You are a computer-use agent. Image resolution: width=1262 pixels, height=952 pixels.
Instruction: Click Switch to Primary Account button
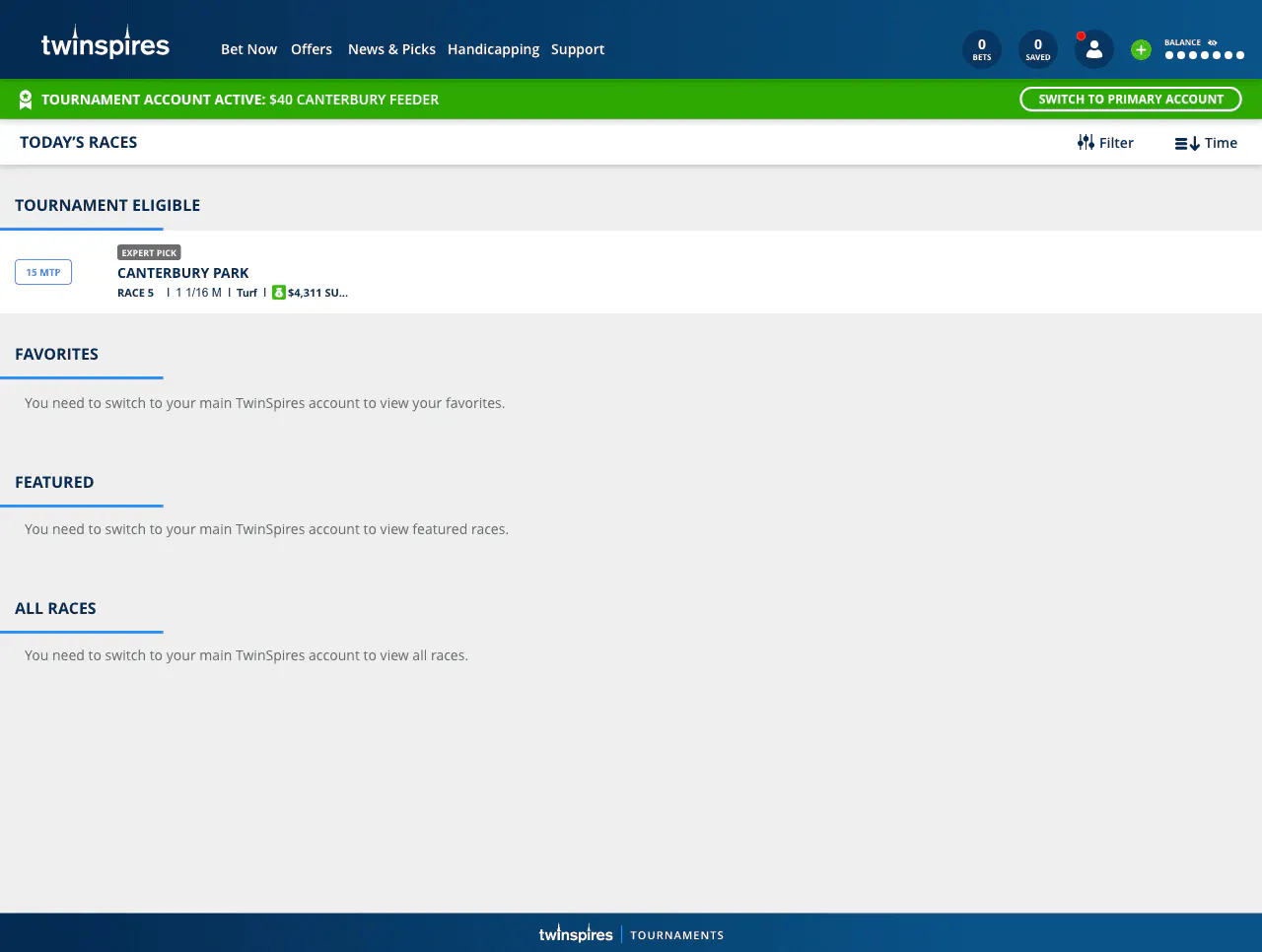coord(1131,100)
